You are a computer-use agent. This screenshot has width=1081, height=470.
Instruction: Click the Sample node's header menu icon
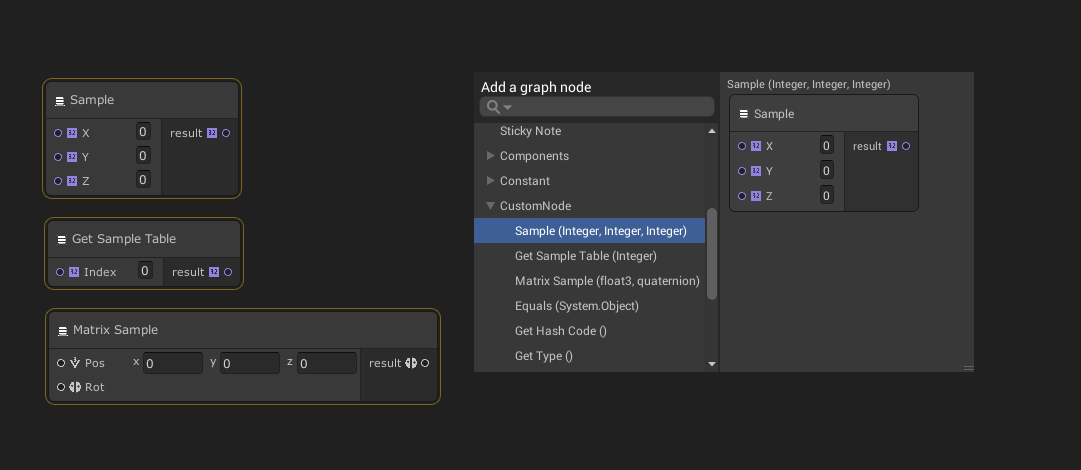point(60,100)
